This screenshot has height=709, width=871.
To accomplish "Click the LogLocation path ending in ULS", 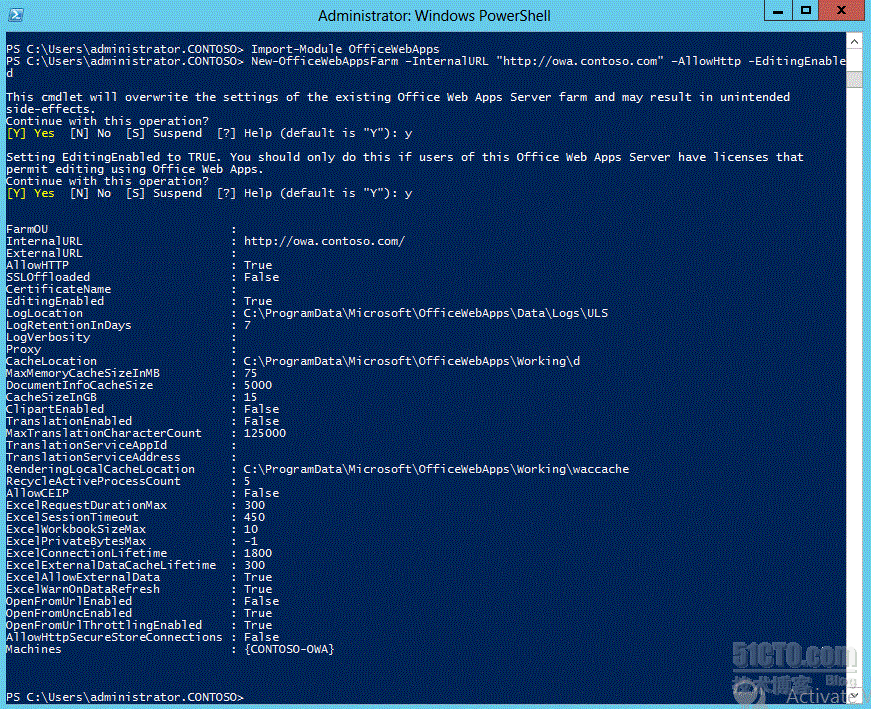I will [x=426, y=313].
